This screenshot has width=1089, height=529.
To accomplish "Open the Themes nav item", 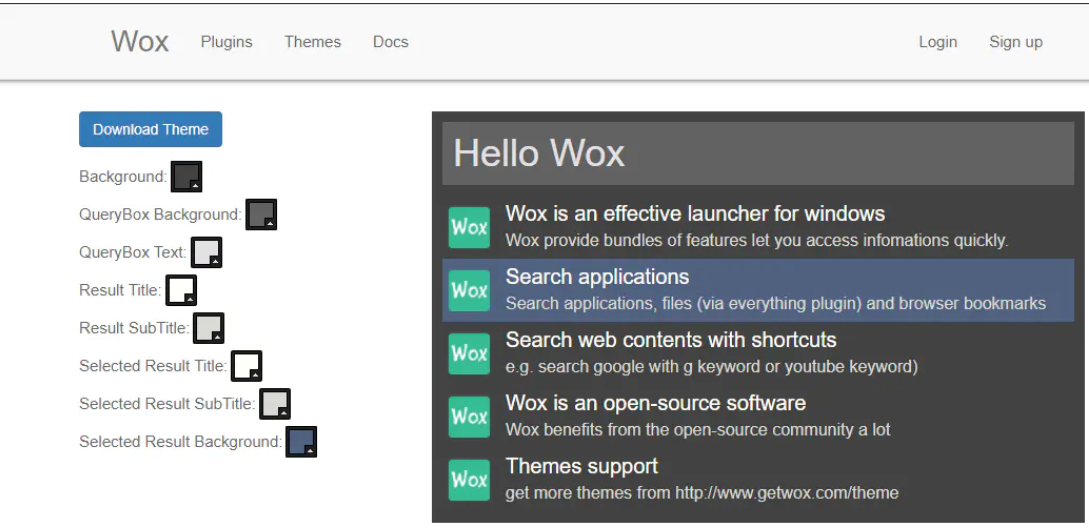I will (x=312, y=42).
